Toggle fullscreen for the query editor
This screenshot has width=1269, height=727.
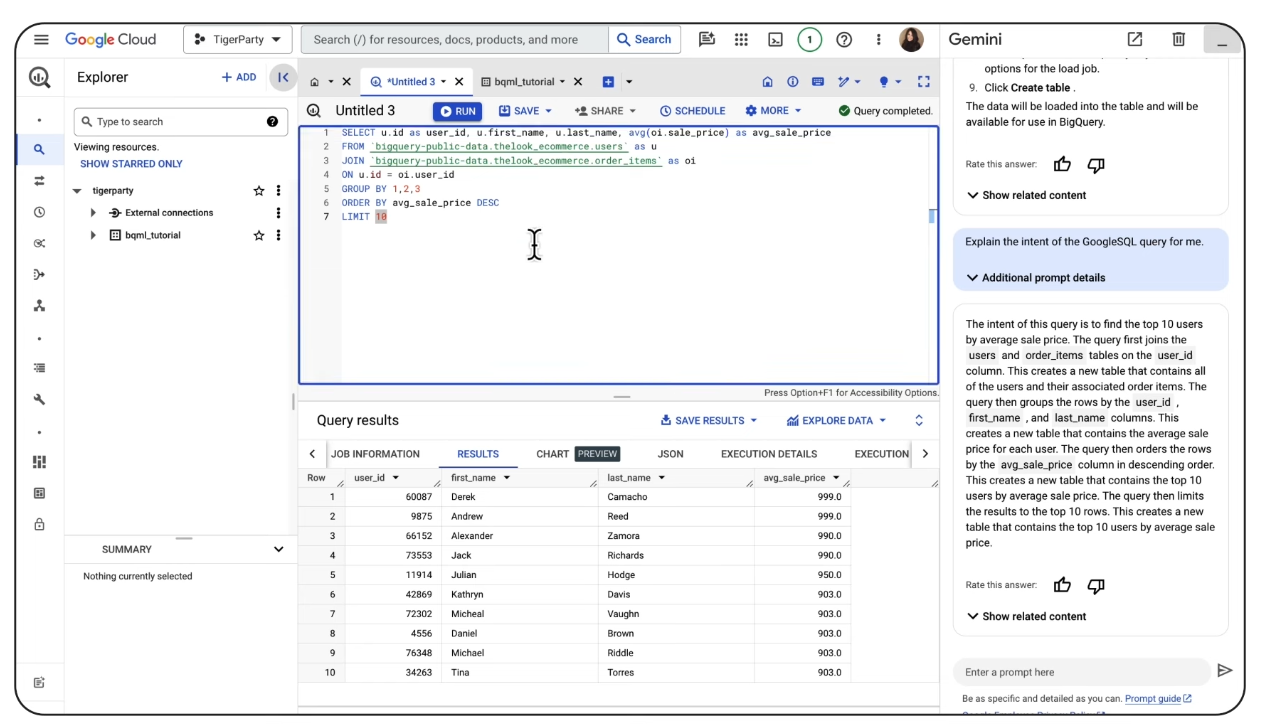(923, 82)
